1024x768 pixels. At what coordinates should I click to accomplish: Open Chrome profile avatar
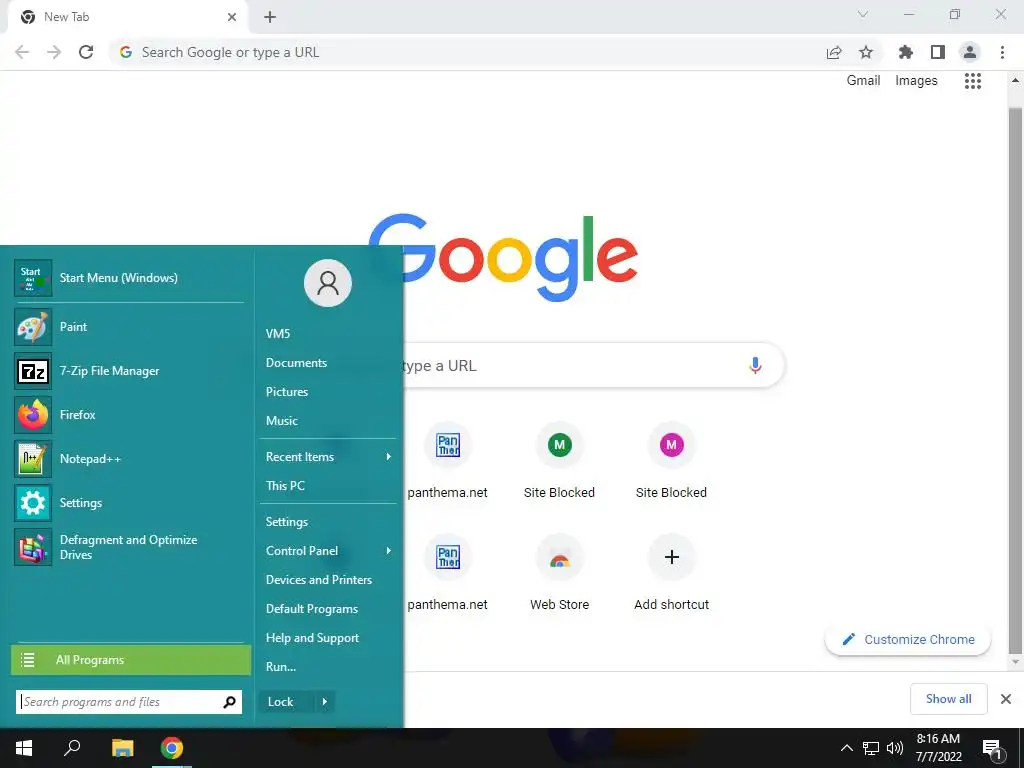click(970, 52)
